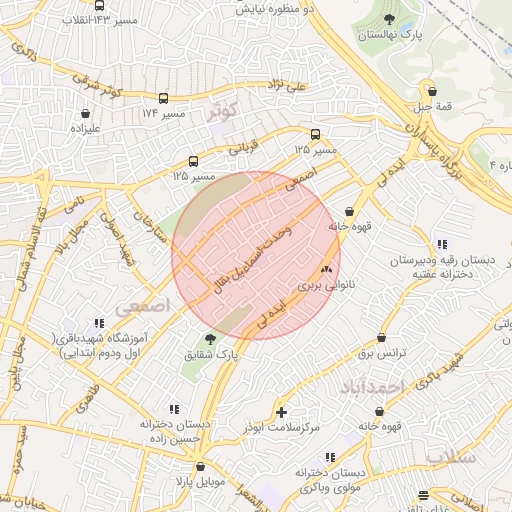Click the اصمعی neighborhood label
Viewport: 512px width, 512px height.
pyautogui.click(x=142, y=307)
